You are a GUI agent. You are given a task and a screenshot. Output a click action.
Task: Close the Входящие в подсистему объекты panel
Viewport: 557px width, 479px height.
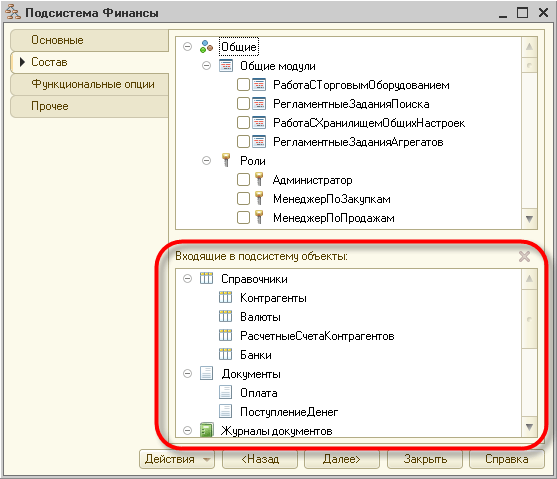(524, 256)
